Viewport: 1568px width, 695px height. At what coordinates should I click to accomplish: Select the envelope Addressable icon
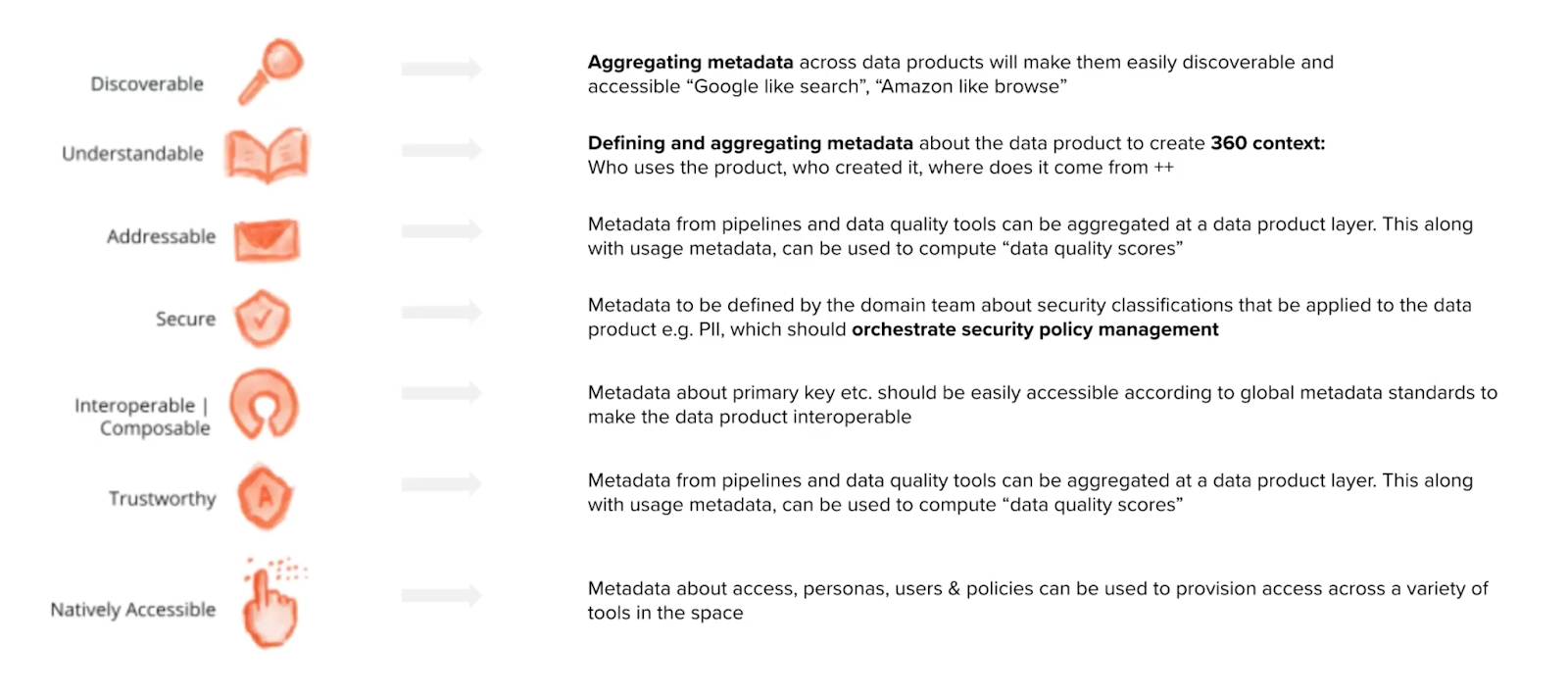point(267,239)
